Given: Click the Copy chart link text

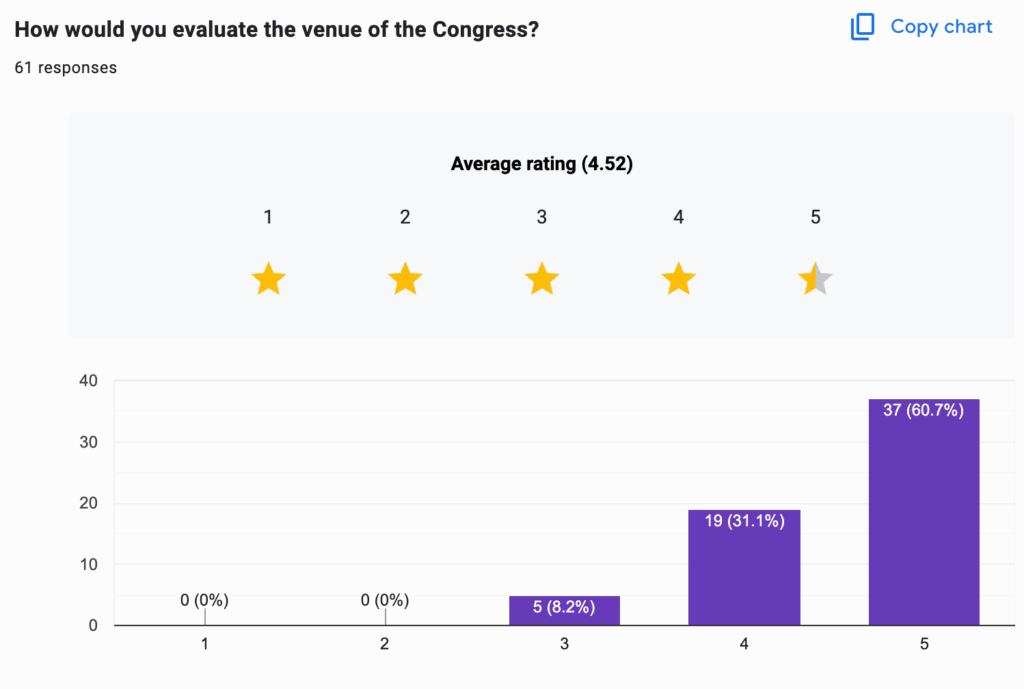Looking at the screenshot, I should [941, 27].
